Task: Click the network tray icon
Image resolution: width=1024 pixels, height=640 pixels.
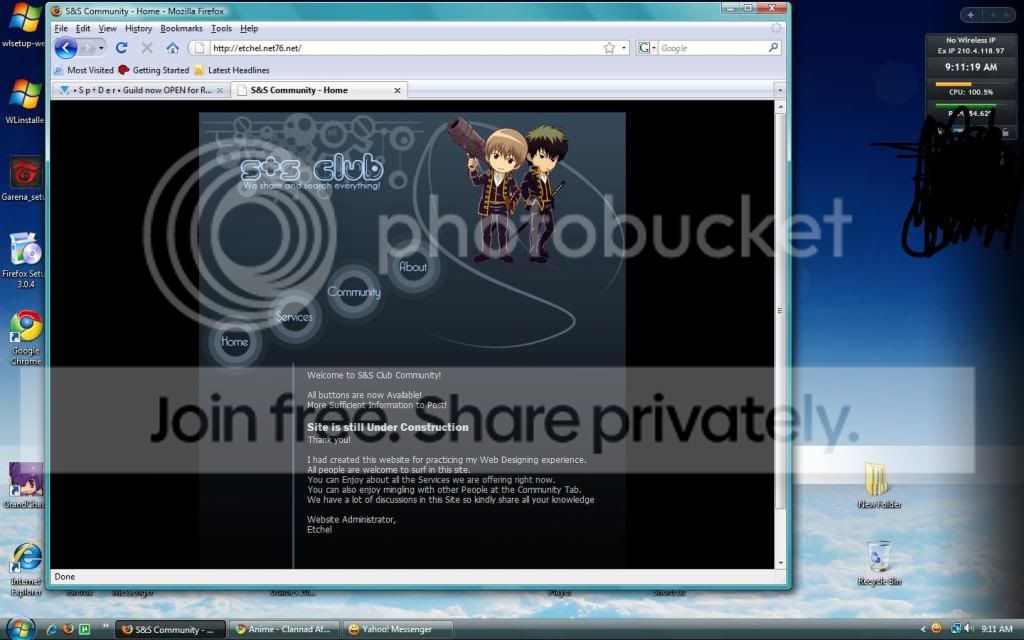Action: (x=956, y=629)
